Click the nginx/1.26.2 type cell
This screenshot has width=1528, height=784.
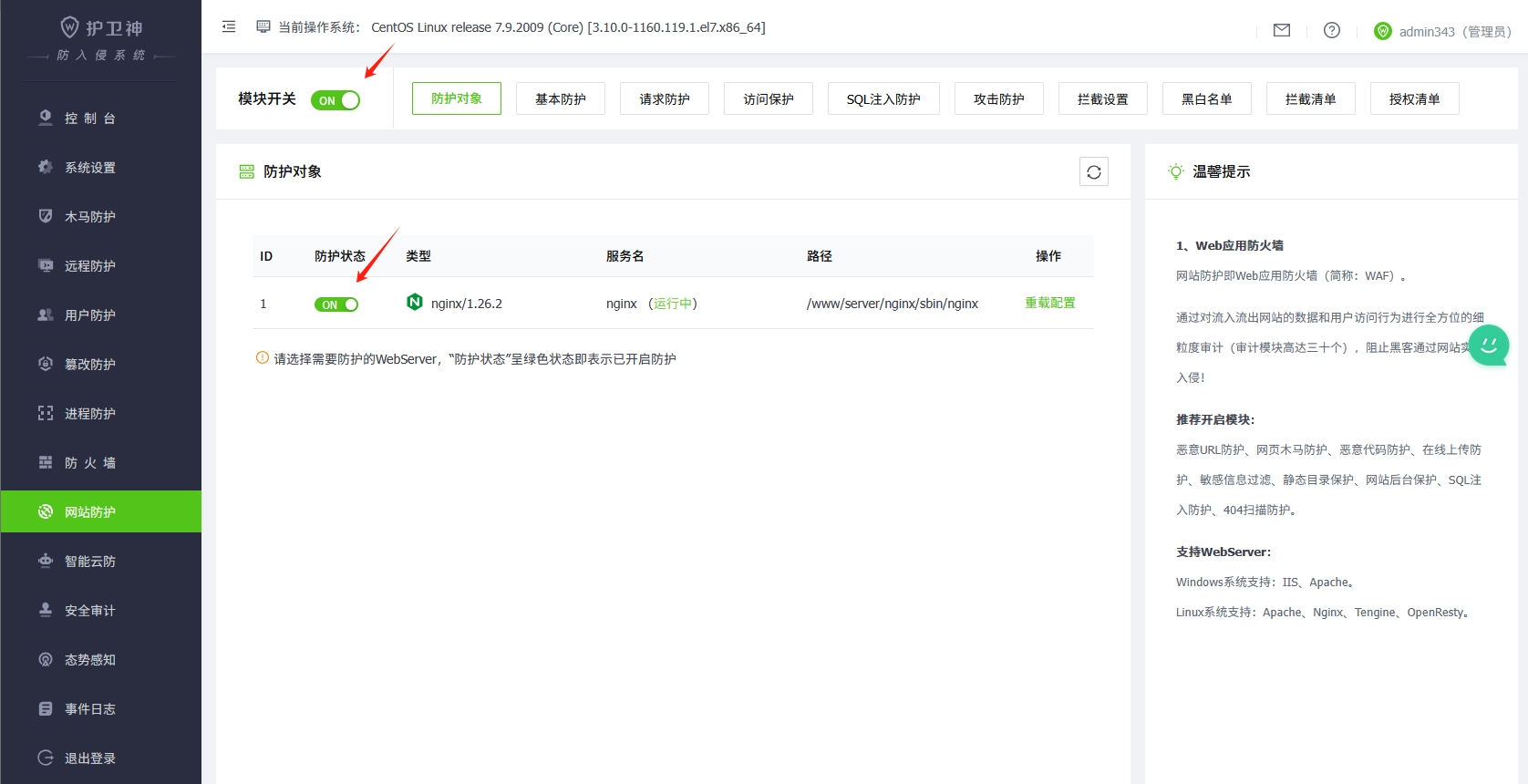point(467,304)
